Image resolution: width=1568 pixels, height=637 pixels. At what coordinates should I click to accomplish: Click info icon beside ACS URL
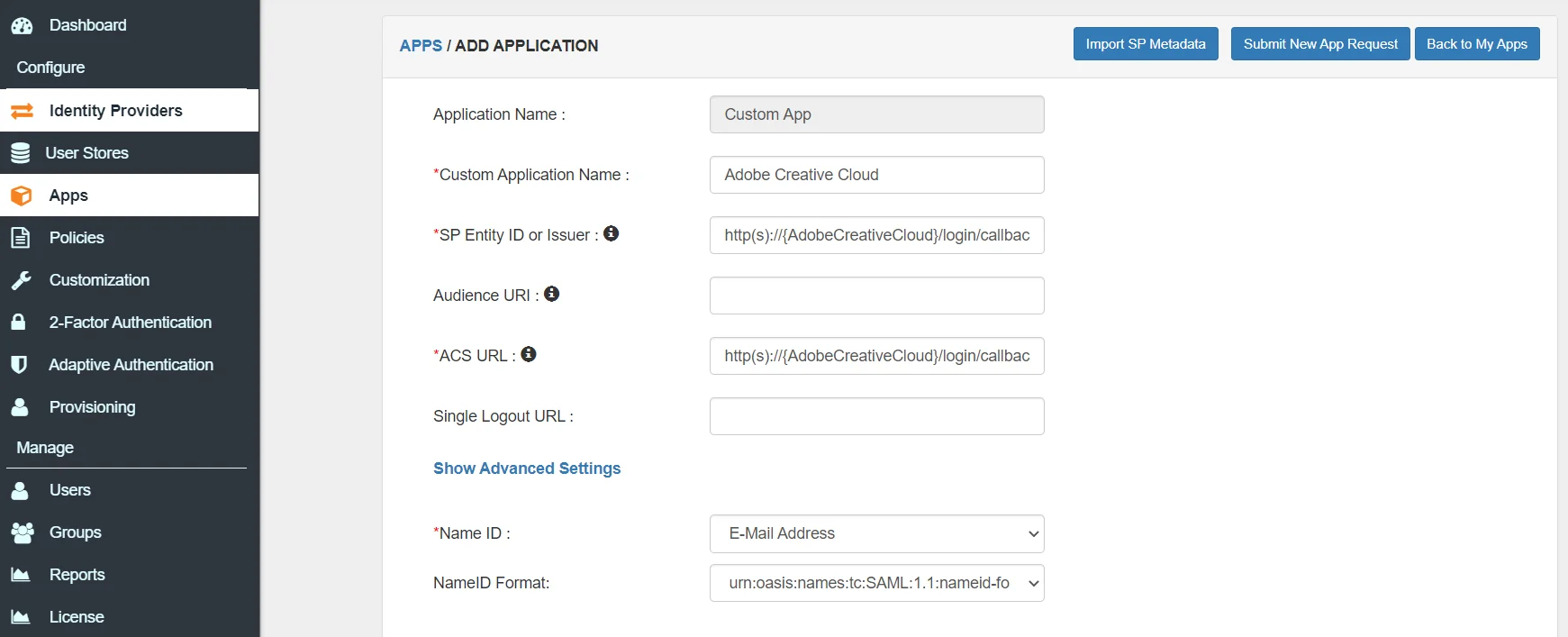529,354
